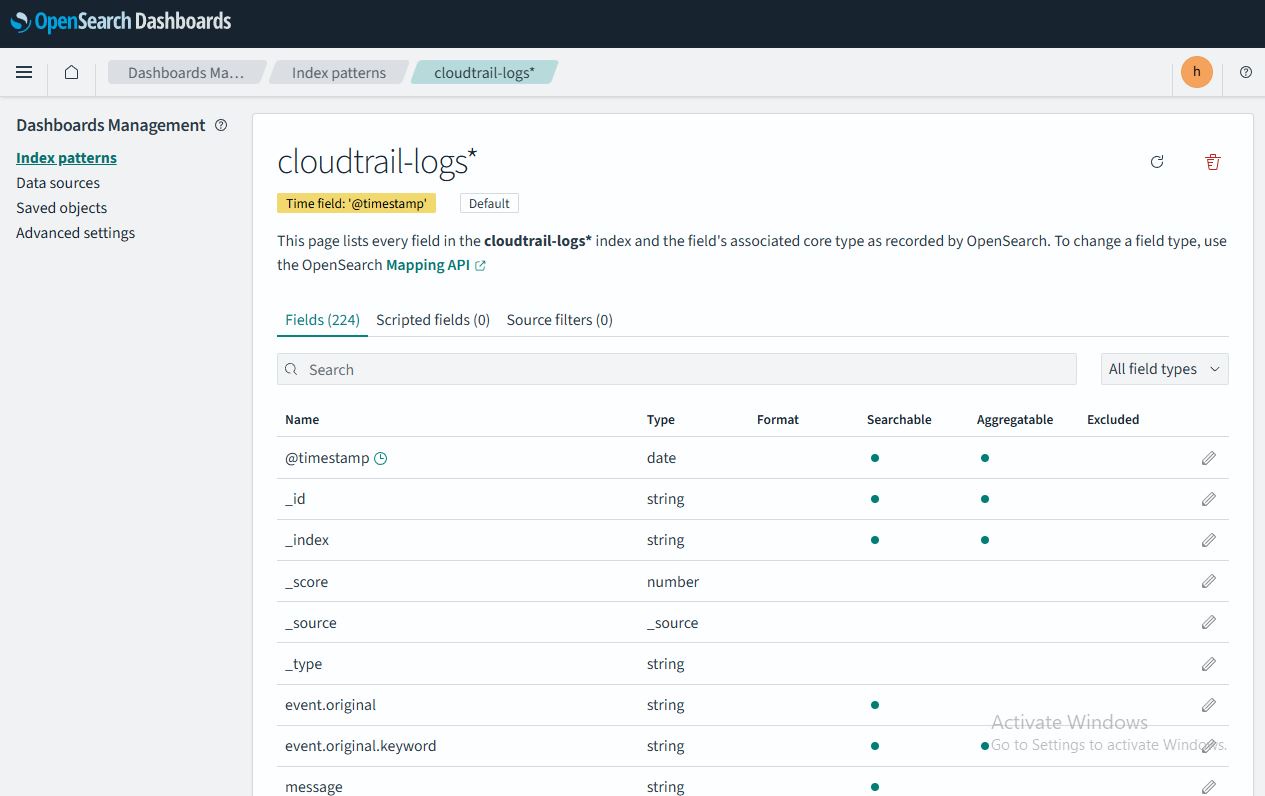Open the help icon in header
Screen dimensions: 1265x796
(x=1245, y=72)
